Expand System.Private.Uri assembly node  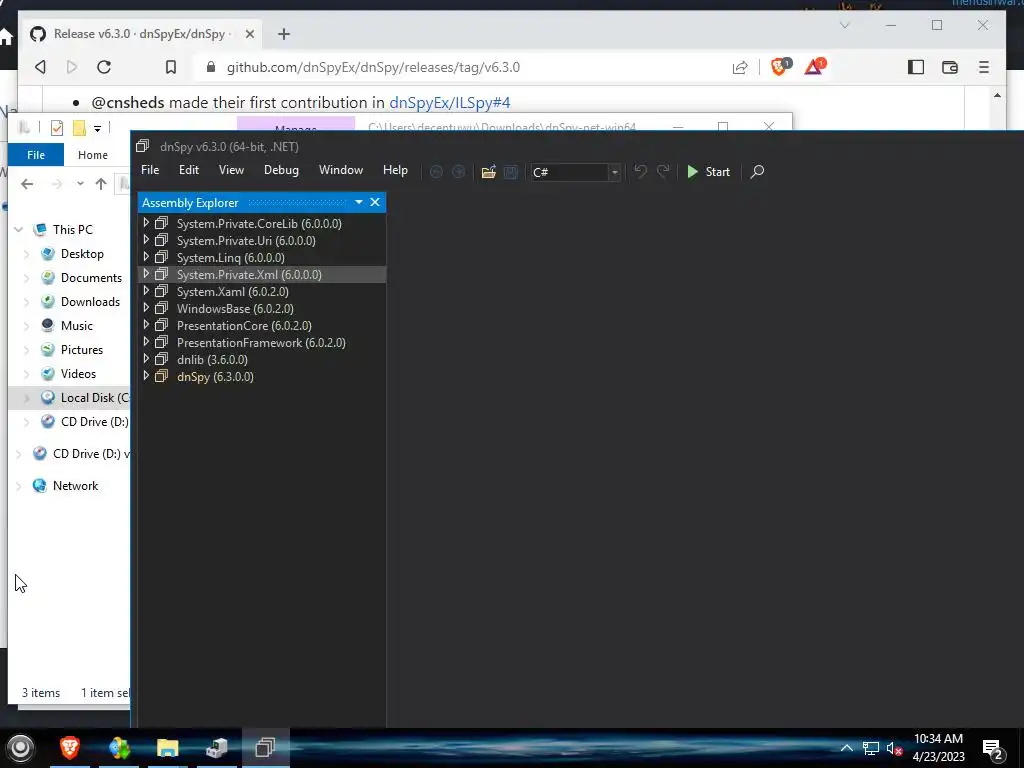pos(146,240)
